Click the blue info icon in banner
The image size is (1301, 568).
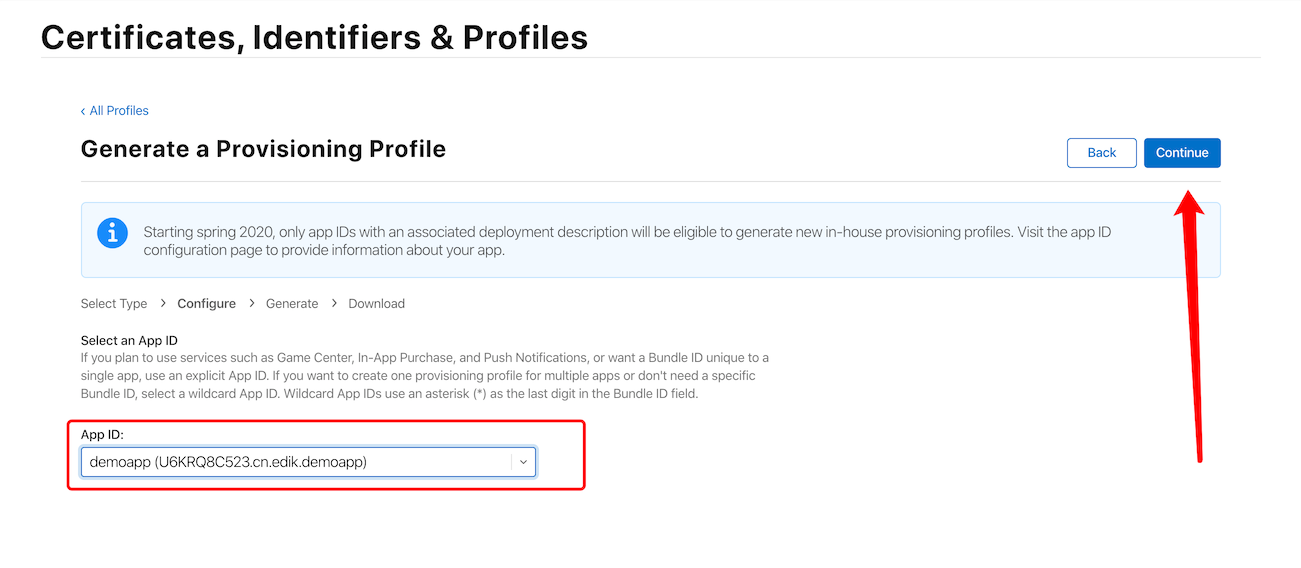point(113,233)
